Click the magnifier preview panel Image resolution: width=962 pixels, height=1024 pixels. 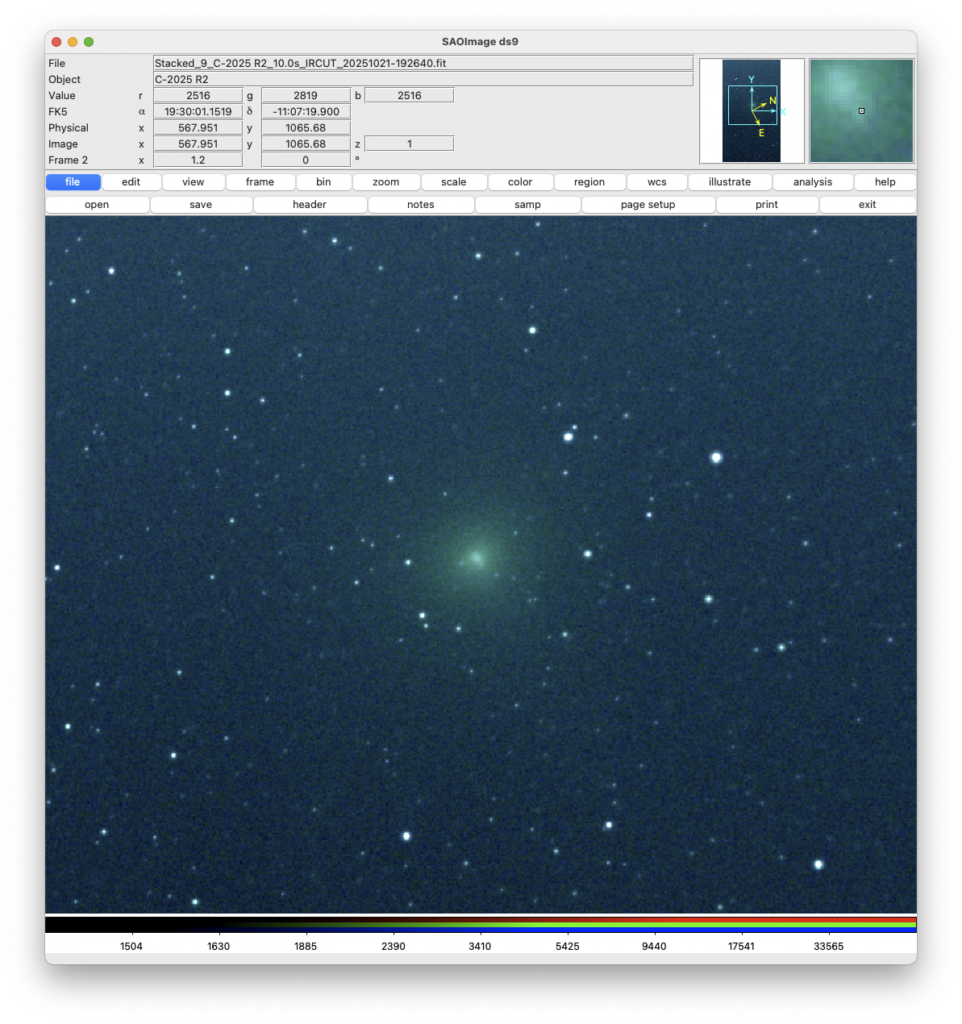[x=861, y=111]
